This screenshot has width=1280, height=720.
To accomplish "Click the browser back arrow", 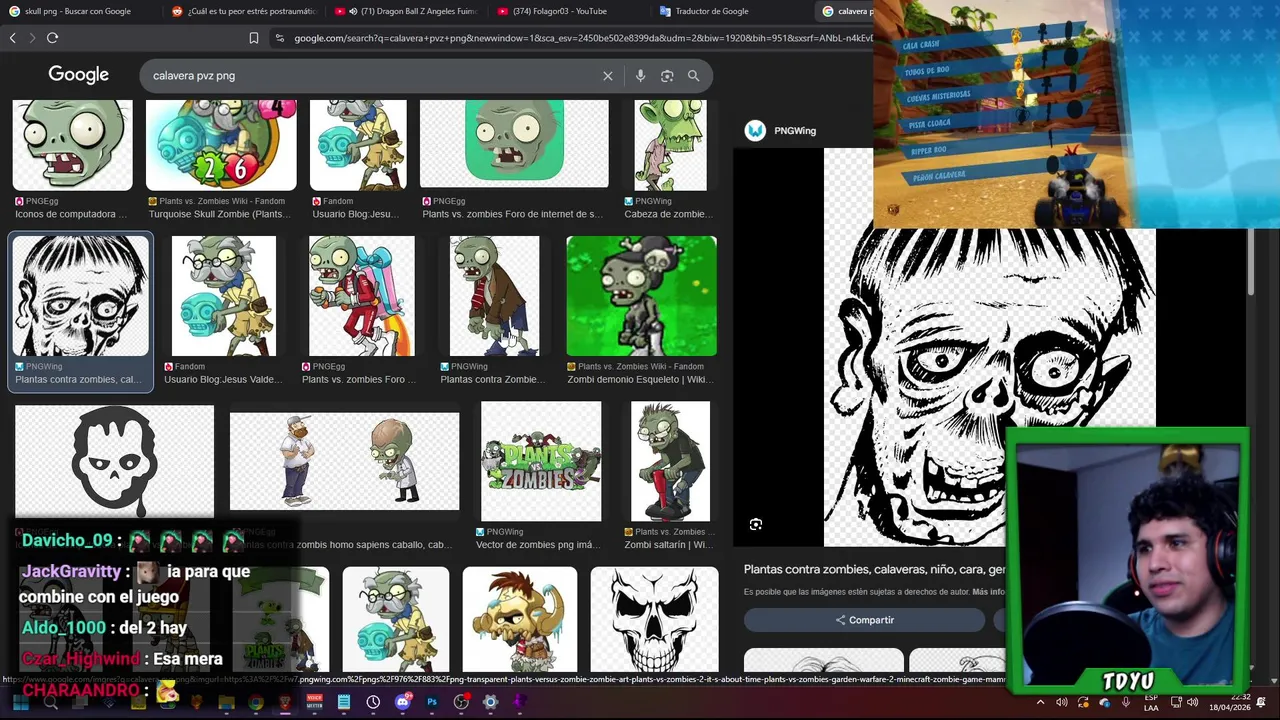I will [x=12, y=38].
